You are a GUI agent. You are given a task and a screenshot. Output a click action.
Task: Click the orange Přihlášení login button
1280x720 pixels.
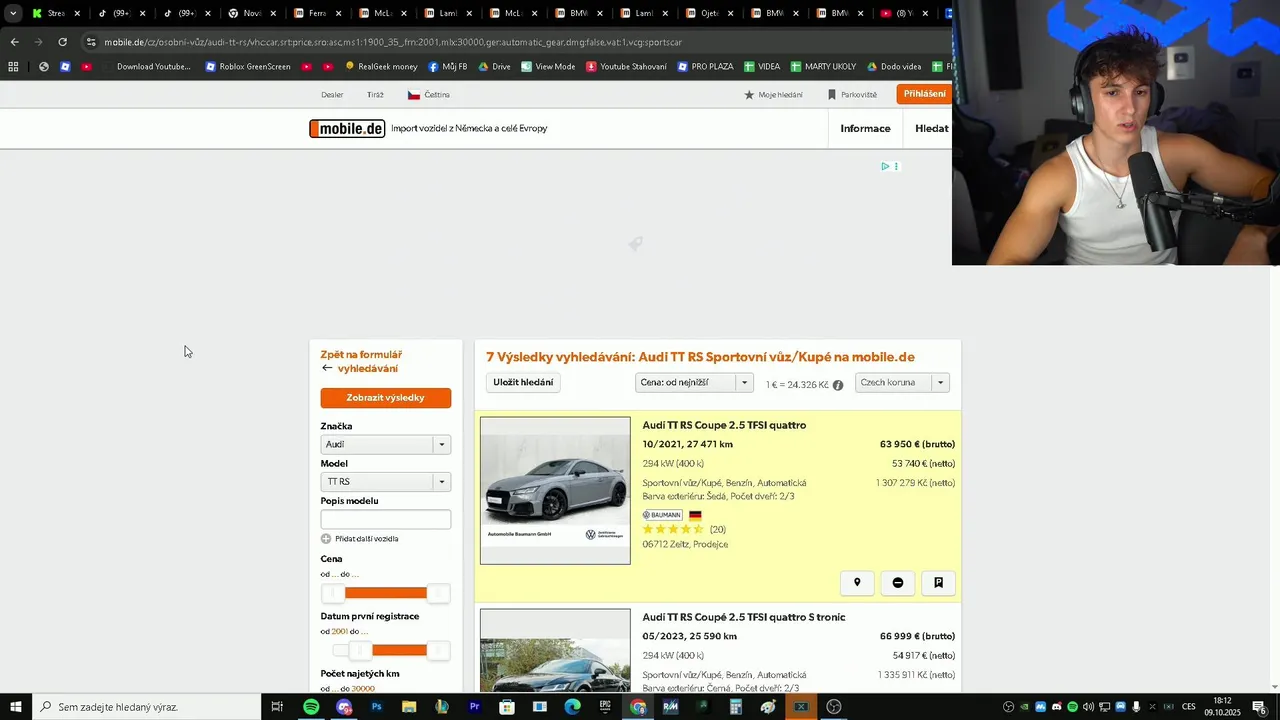click(924, 94)
